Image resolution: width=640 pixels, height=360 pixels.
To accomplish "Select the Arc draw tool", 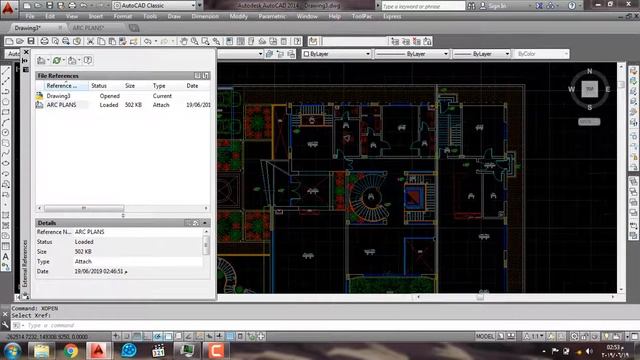I will coord(6,122).
